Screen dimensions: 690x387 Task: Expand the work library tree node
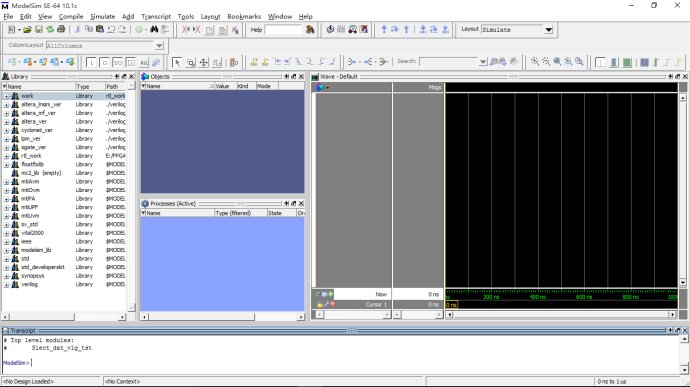point(6,96)
